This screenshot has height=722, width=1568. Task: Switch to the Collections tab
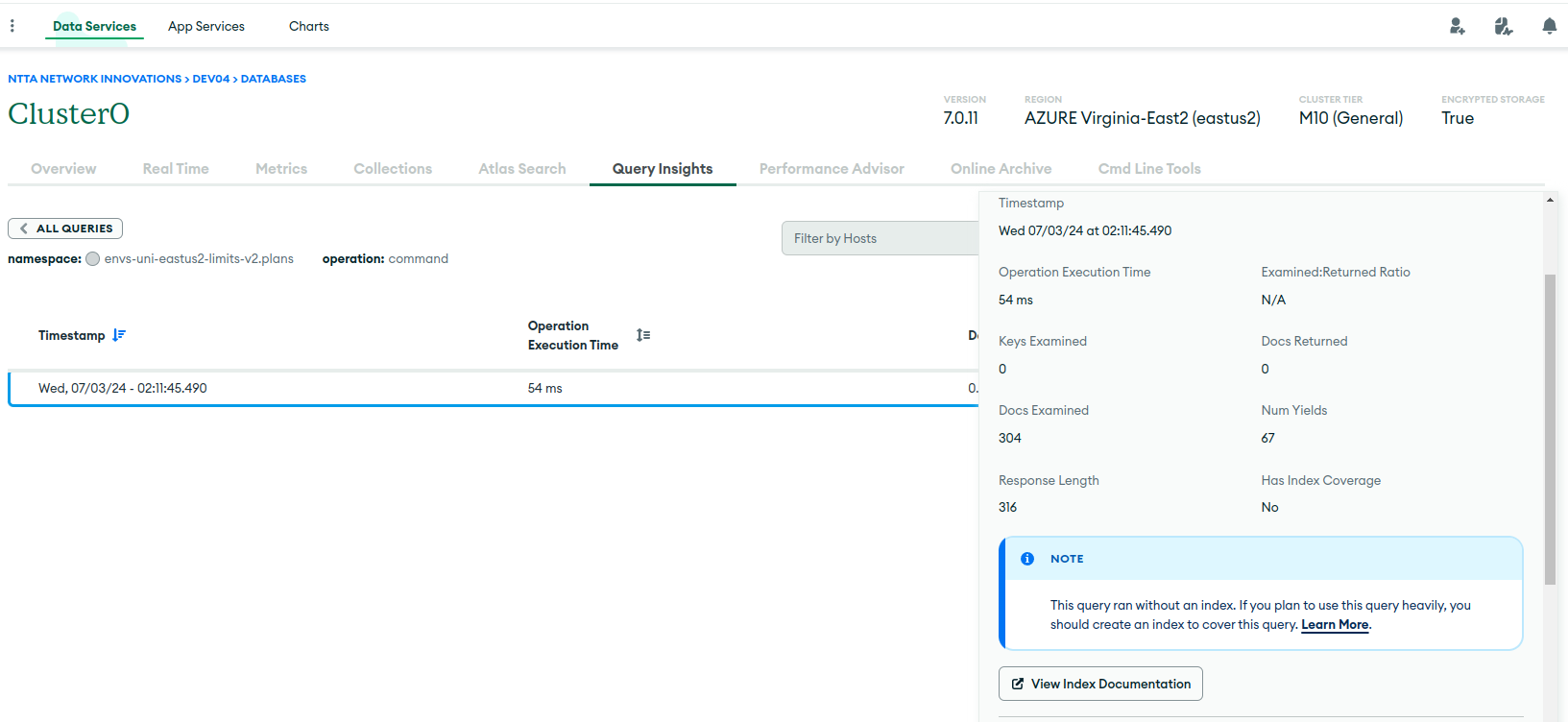coord(393,169)
